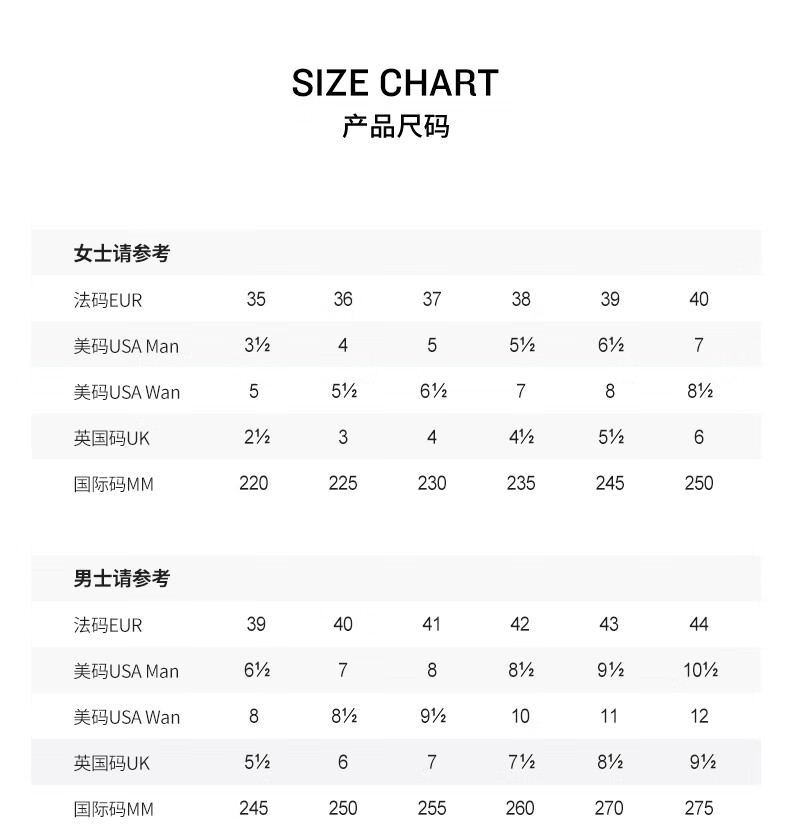Click 法码EUR label in women's table
790x839 pixels.
tap(108, 300)
